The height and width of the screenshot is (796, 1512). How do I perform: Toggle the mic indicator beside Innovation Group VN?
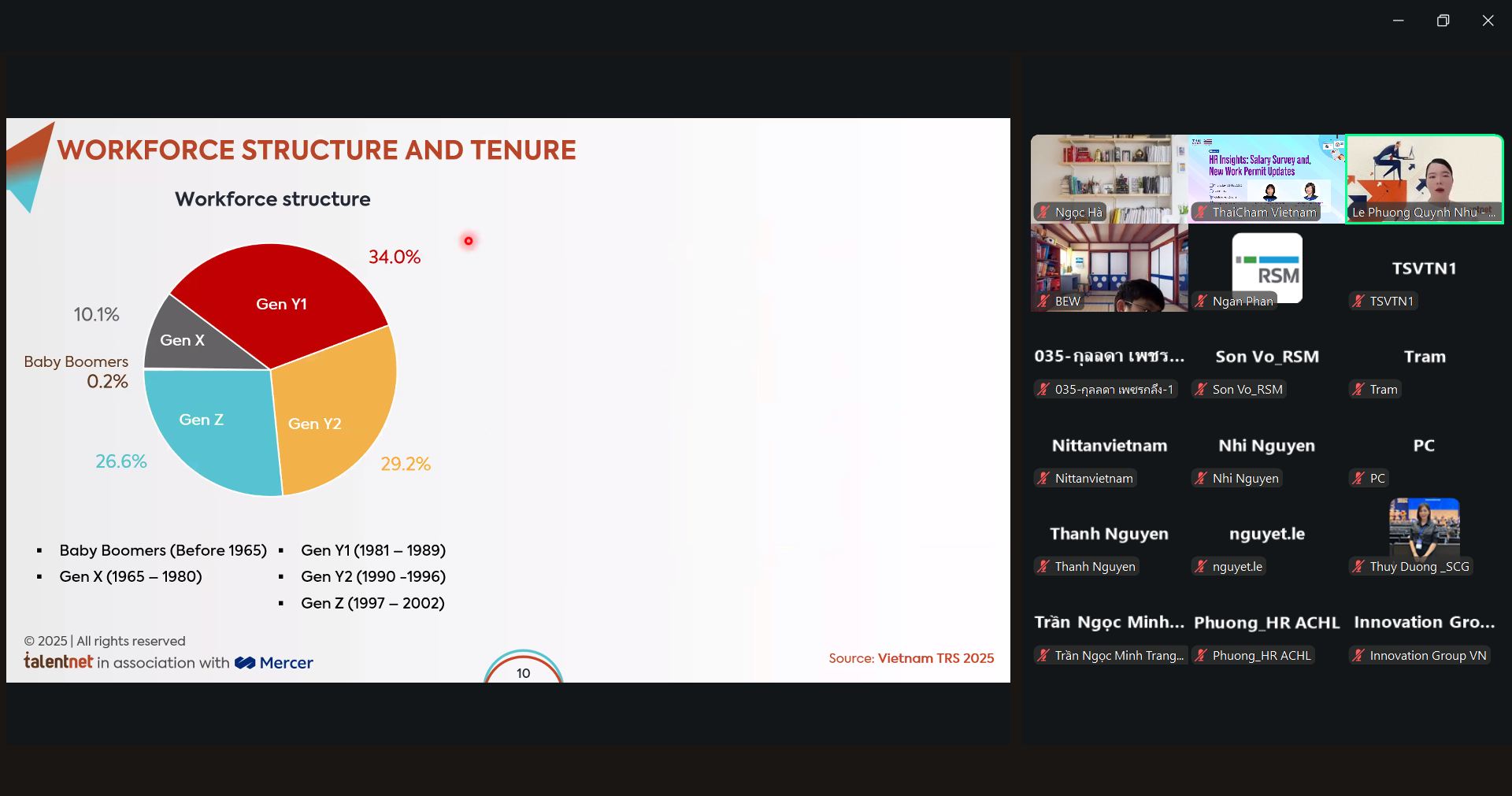pos(1358,656)
